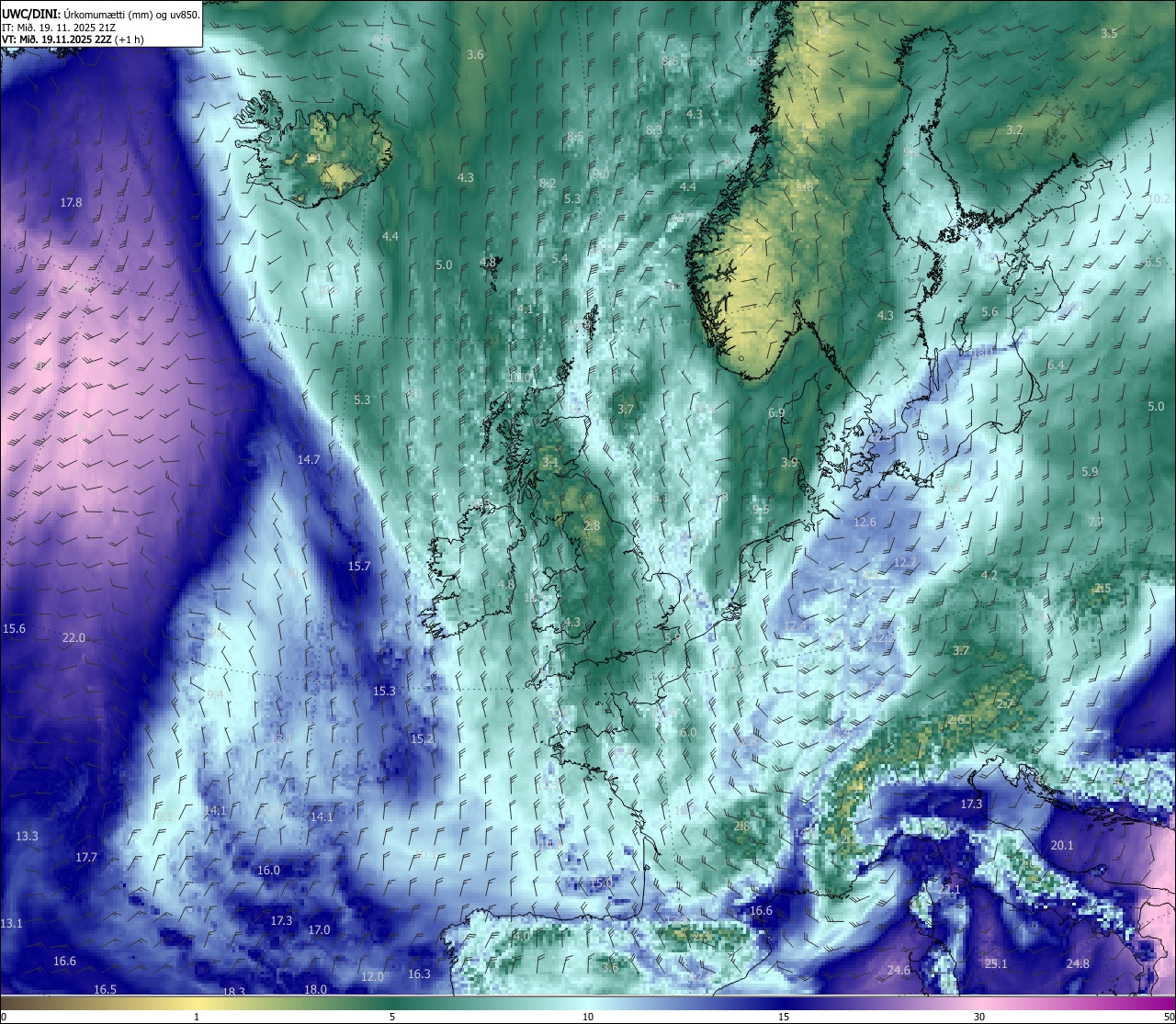Click the 2.7 value on the map
Image resolution: width=1176 pixels, height=1024 pixels.
tap(1005, 703)
